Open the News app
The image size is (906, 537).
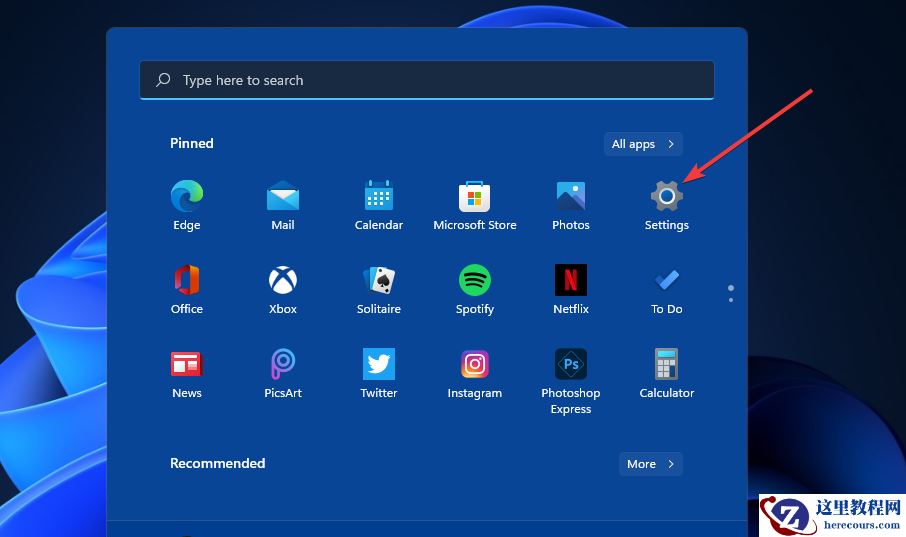pyautogui.click(x=187, y=373)
